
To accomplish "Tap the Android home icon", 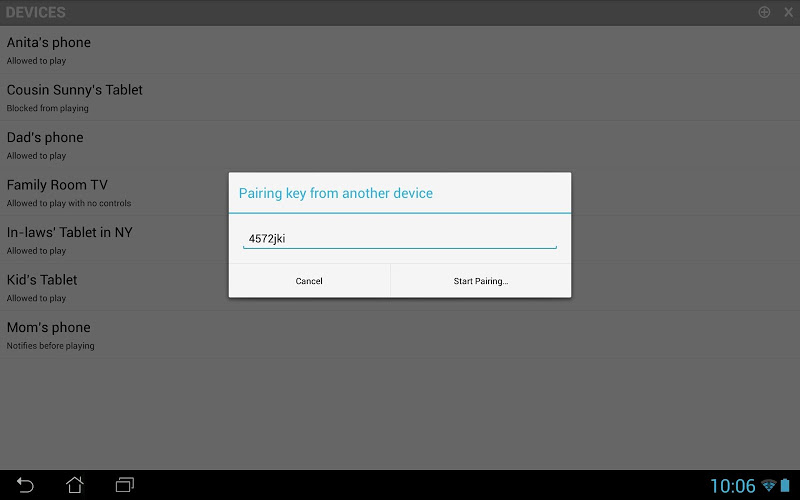I will click(x=74, y=485).
